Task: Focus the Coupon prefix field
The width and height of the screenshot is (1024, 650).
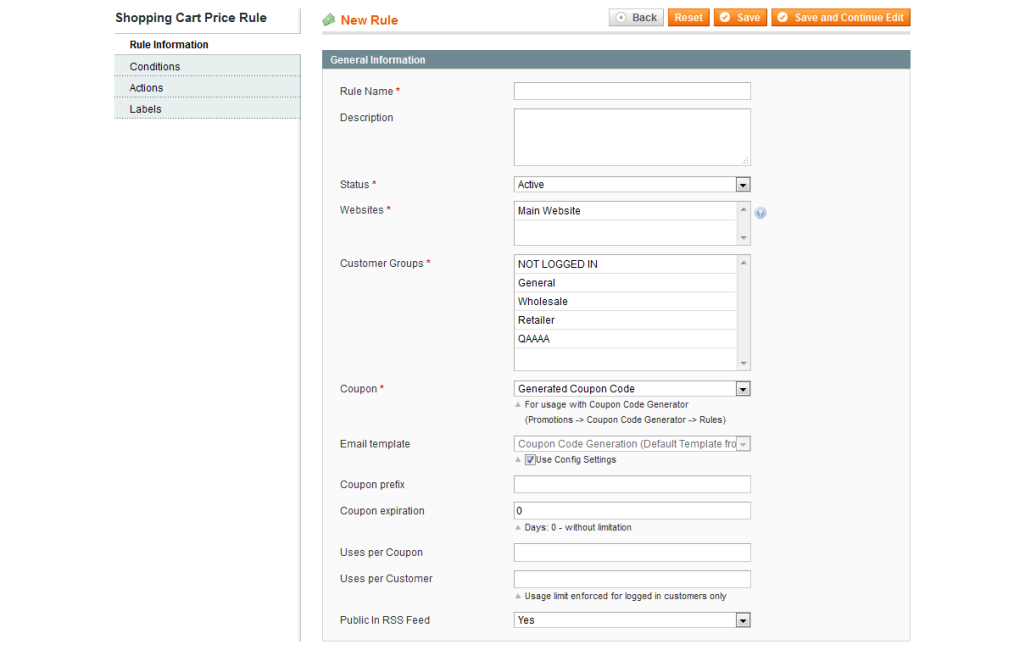Action: 632,484
